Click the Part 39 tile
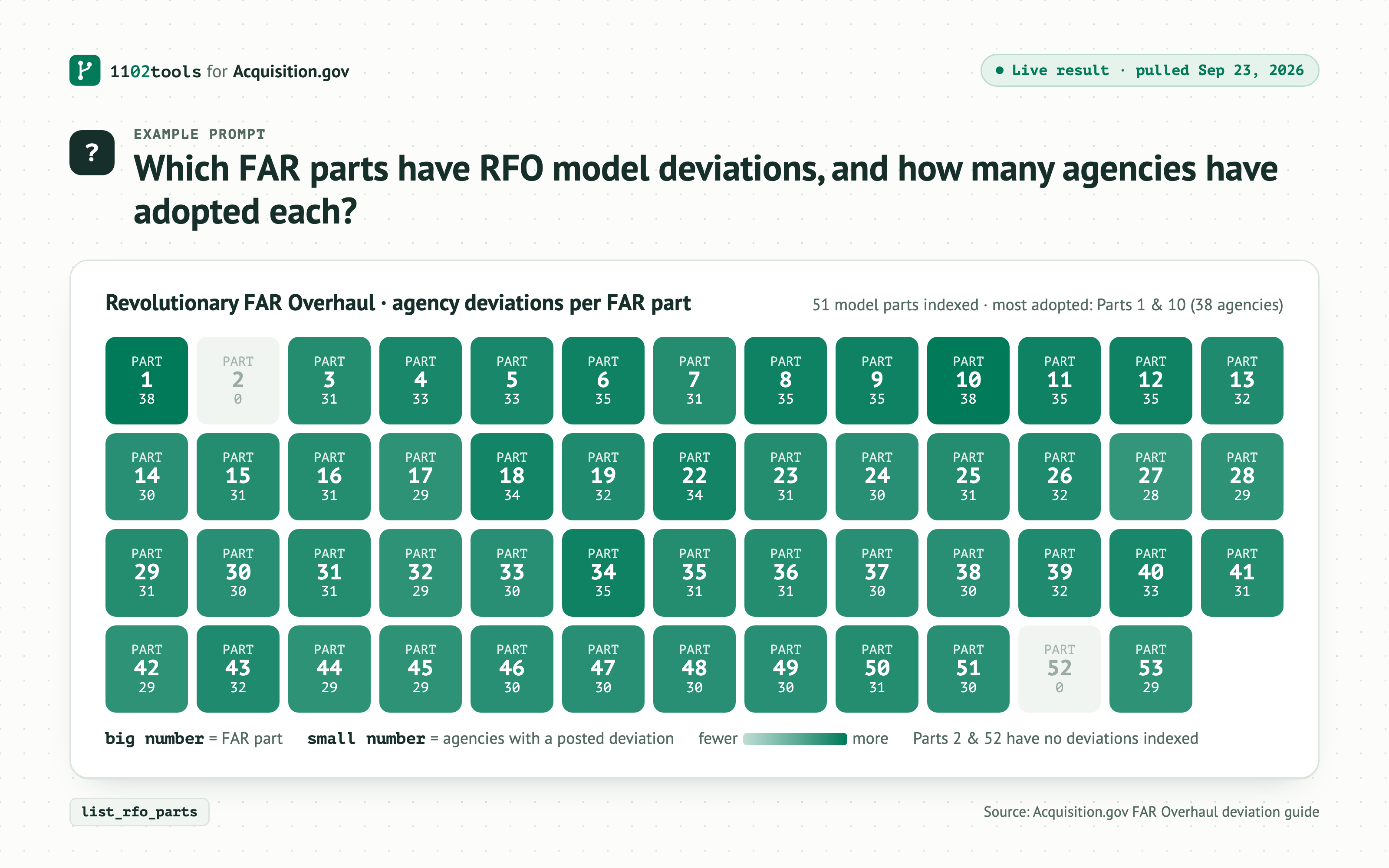1389x868 pixels. coord(1060,573)
